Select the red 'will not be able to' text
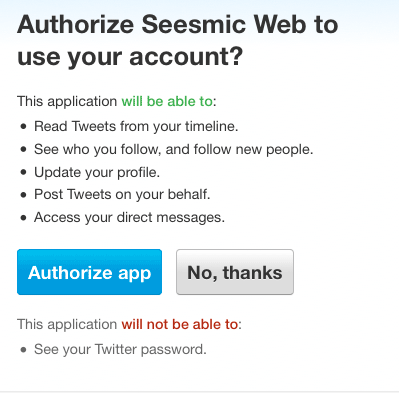The width and height of the screenshot is (401, 394). (180, 324)
